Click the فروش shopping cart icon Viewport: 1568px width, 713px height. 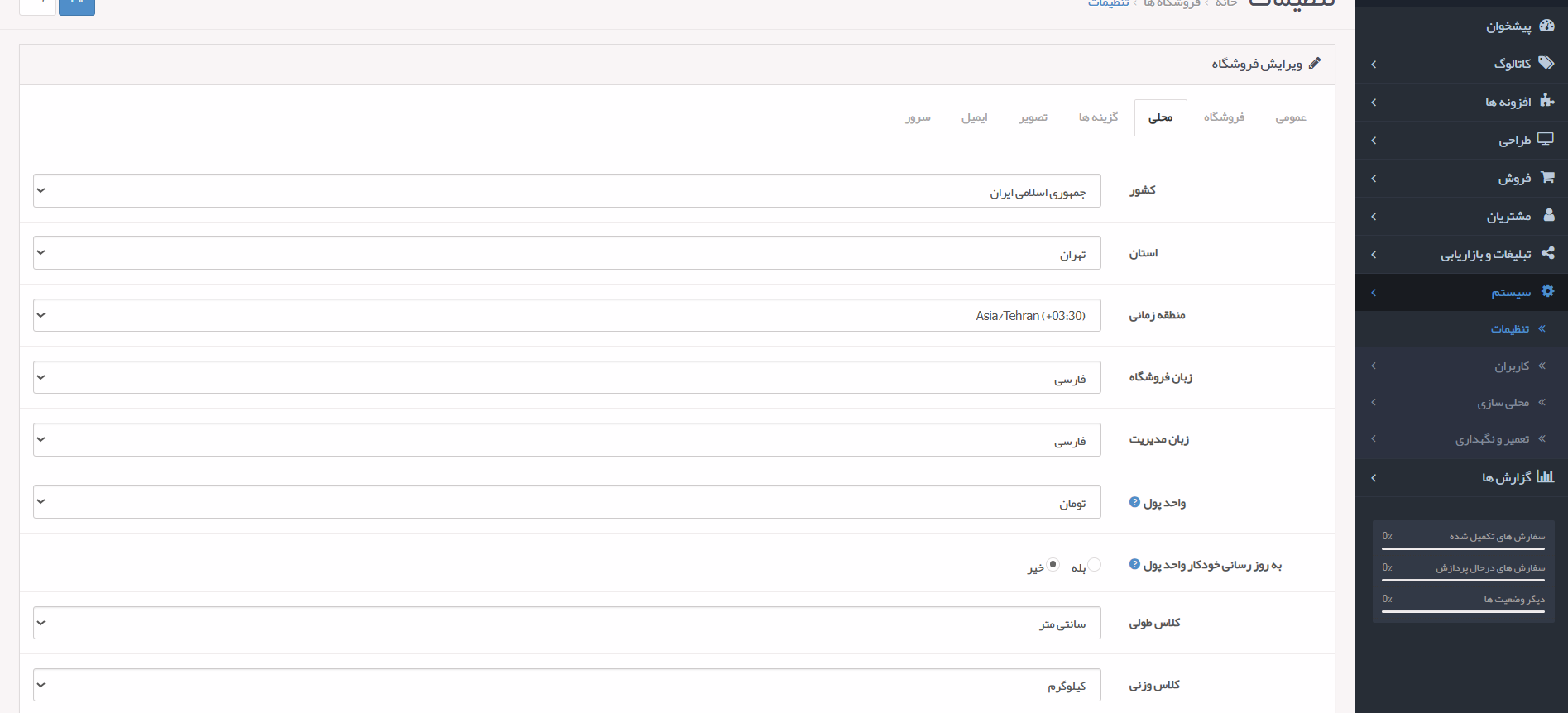[x=1546, y=178]
